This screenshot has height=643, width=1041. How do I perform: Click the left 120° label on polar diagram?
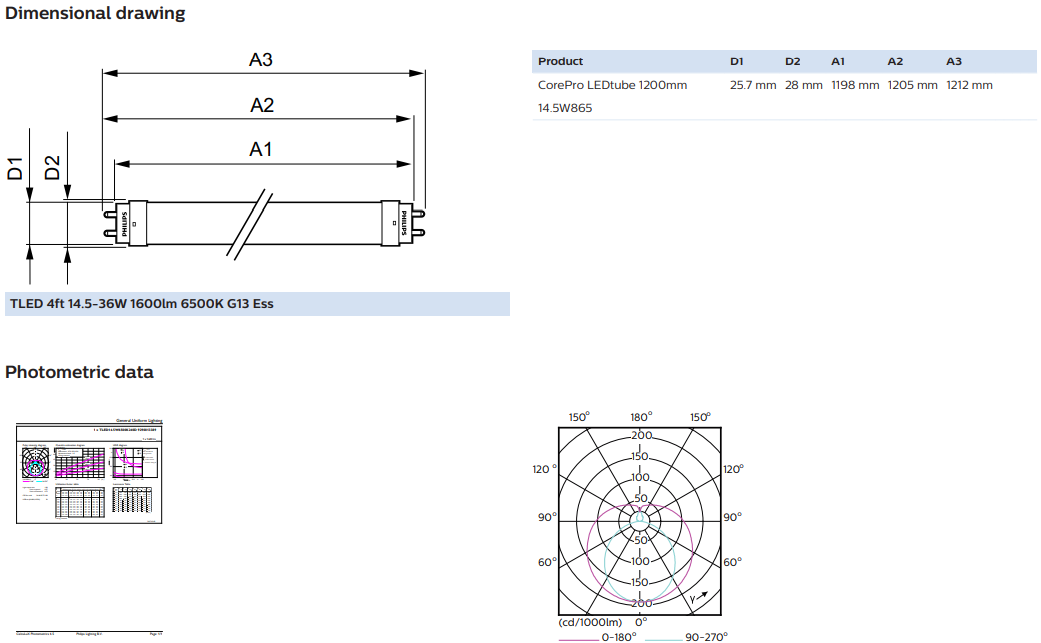tap(544, 469)
